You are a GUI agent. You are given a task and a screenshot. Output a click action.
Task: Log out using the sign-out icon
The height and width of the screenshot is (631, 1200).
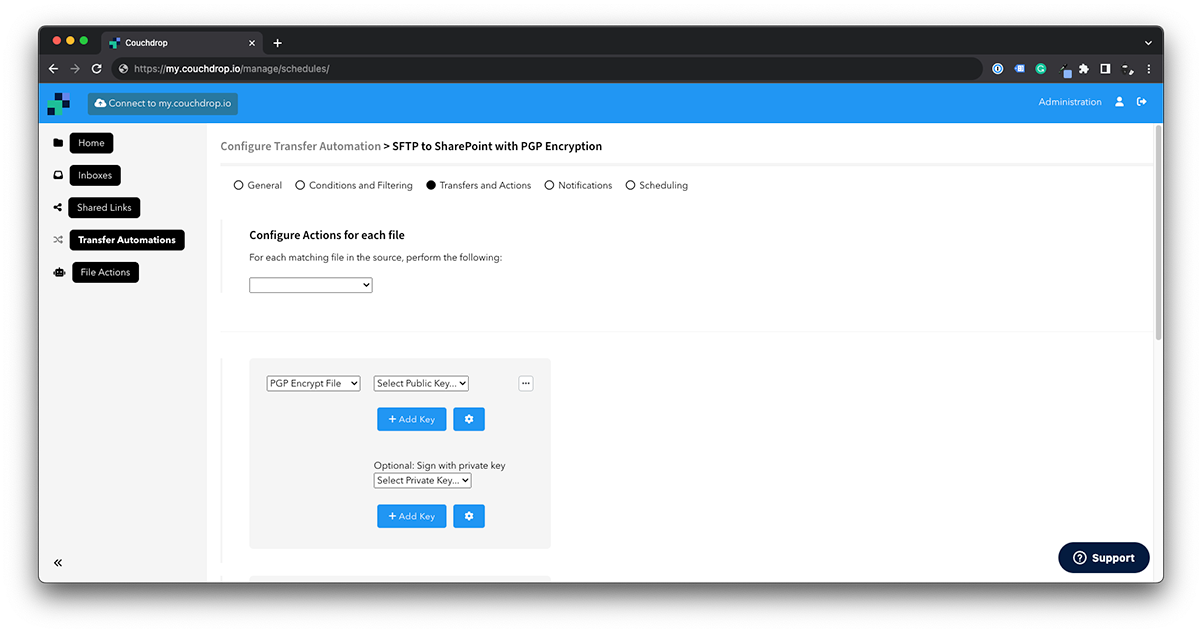click(1142, 101)
